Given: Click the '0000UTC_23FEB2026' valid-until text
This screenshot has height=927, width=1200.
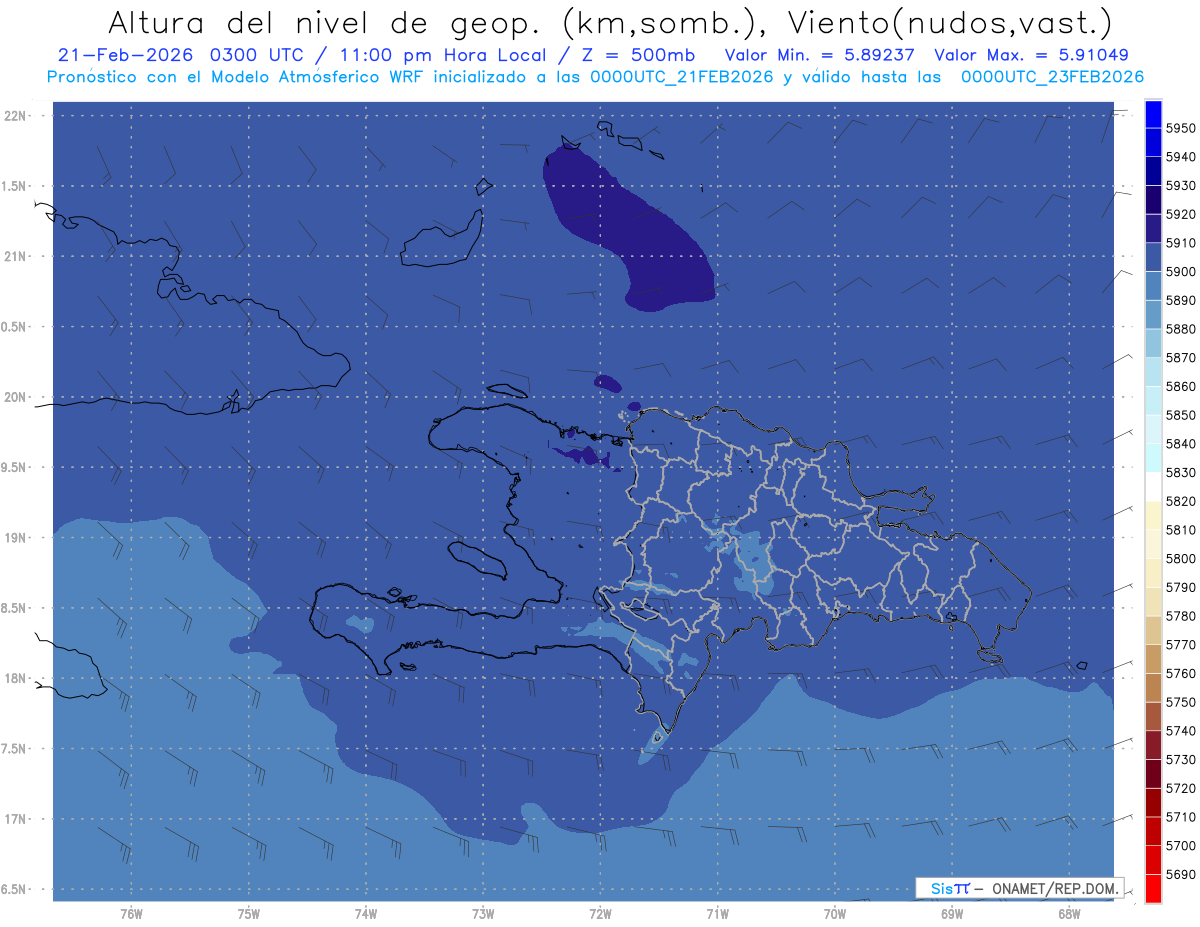Looking at the screenshot, I should click(x=1052, y=76).
